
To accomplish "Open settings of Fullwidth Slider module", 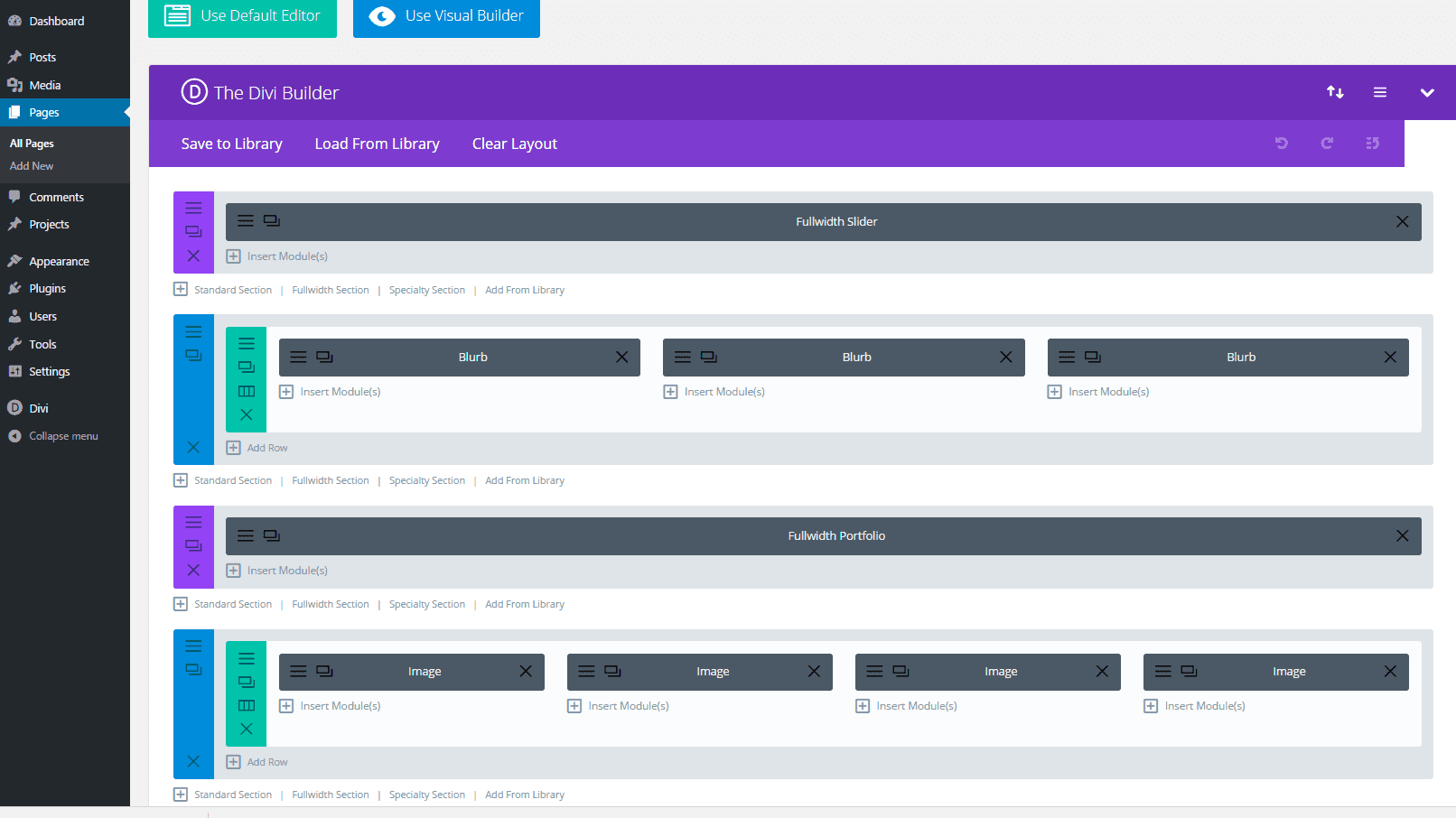I will pos(245,221).
